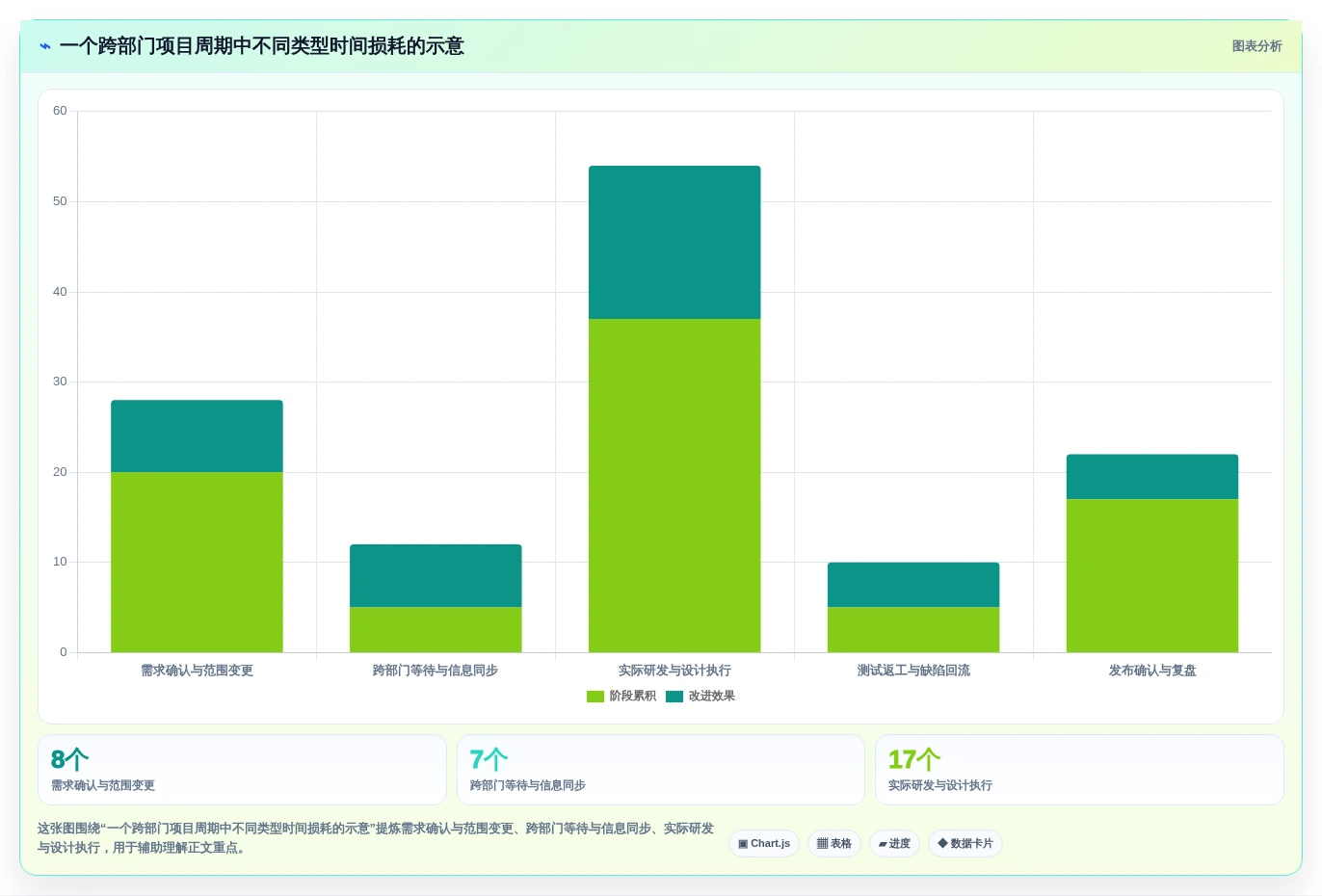Select the Chart.js tag chip
This screenshot has width=1322, height=896.
[764, 844]
